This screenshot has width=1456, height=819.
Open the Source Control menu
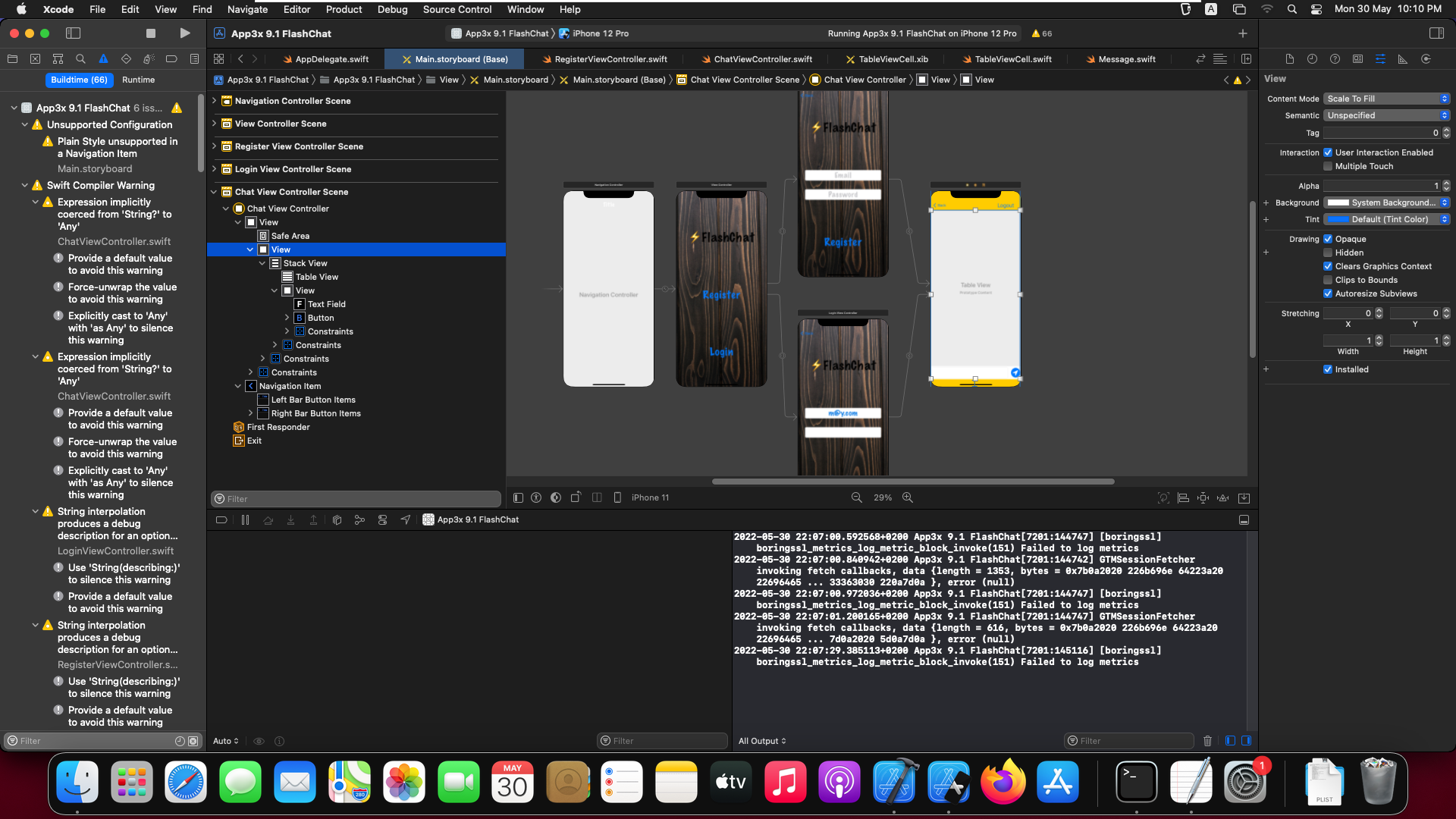click(457, 10)
